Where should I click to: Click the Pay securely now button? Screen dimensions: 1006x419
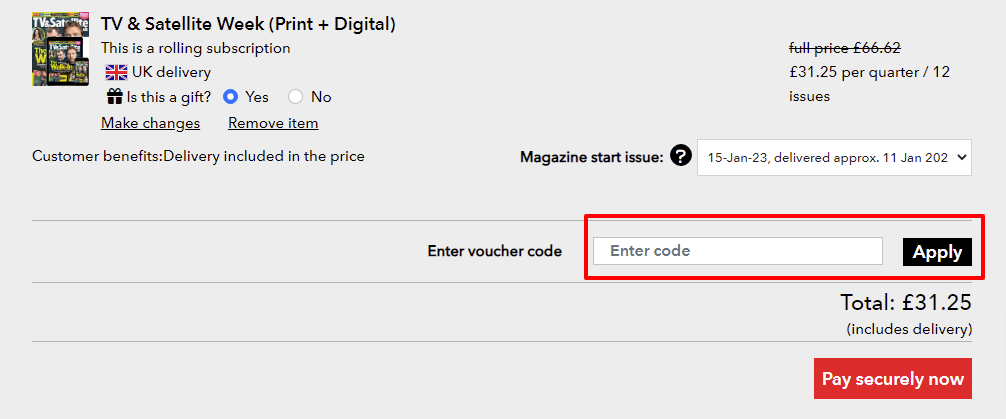coord(892,379)
